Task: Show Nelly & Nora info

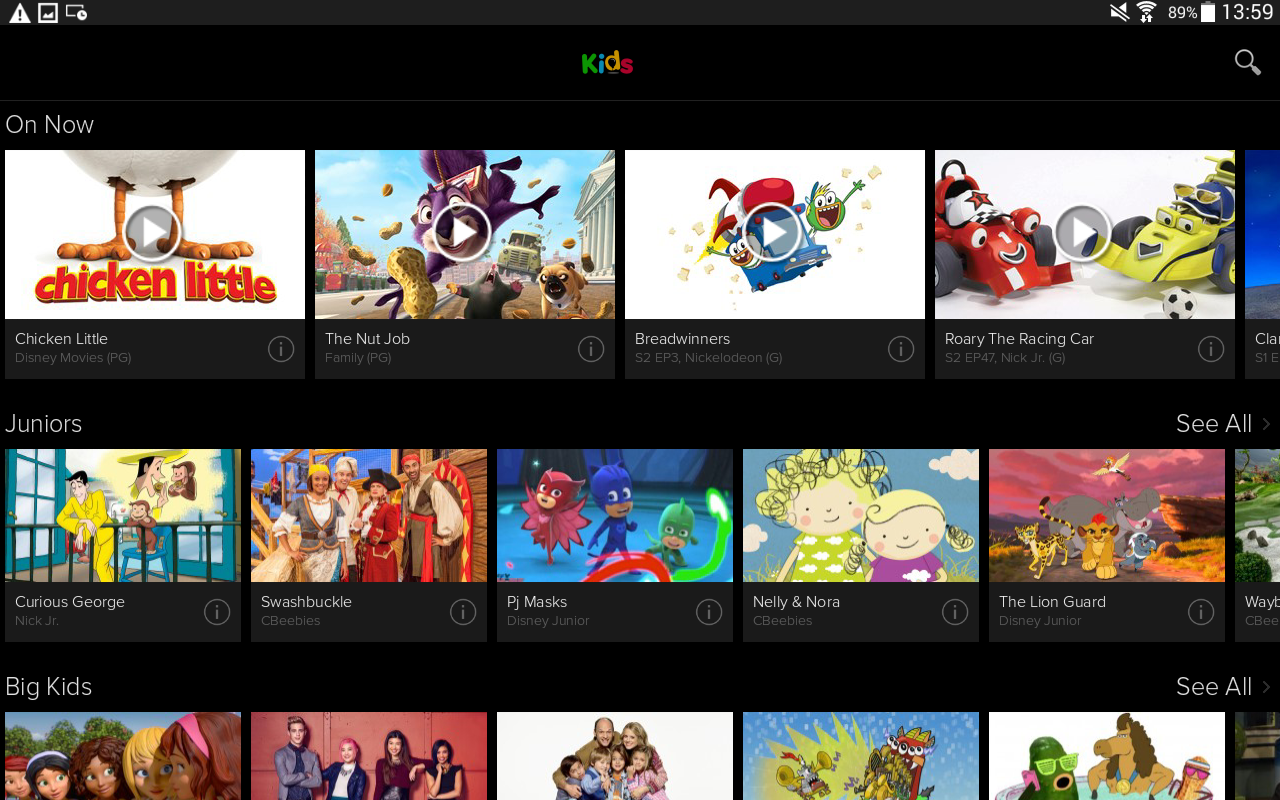Action: [x=955, y=612]
